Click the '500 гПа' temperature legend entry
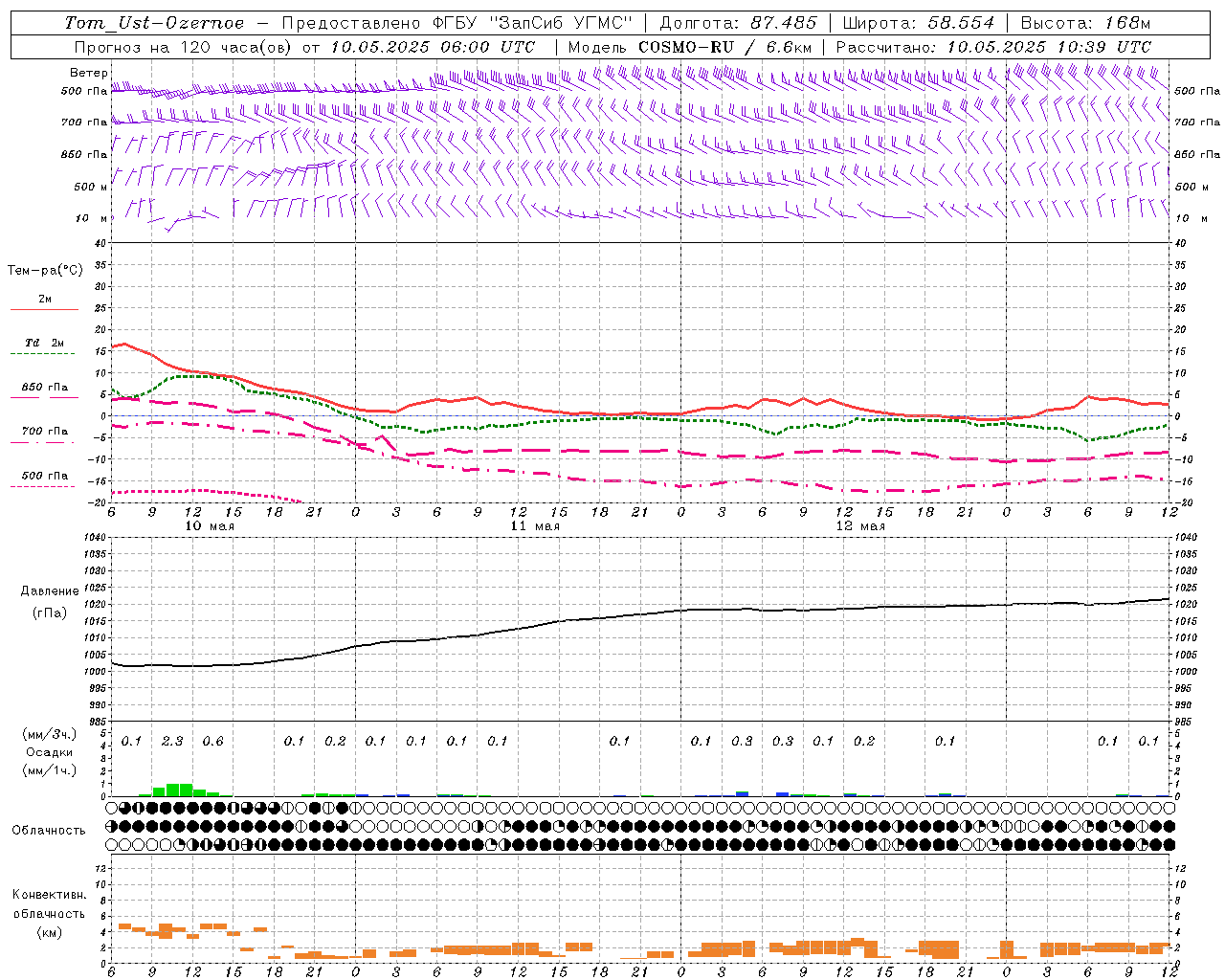1225x980 pixels. click(45, 476)
